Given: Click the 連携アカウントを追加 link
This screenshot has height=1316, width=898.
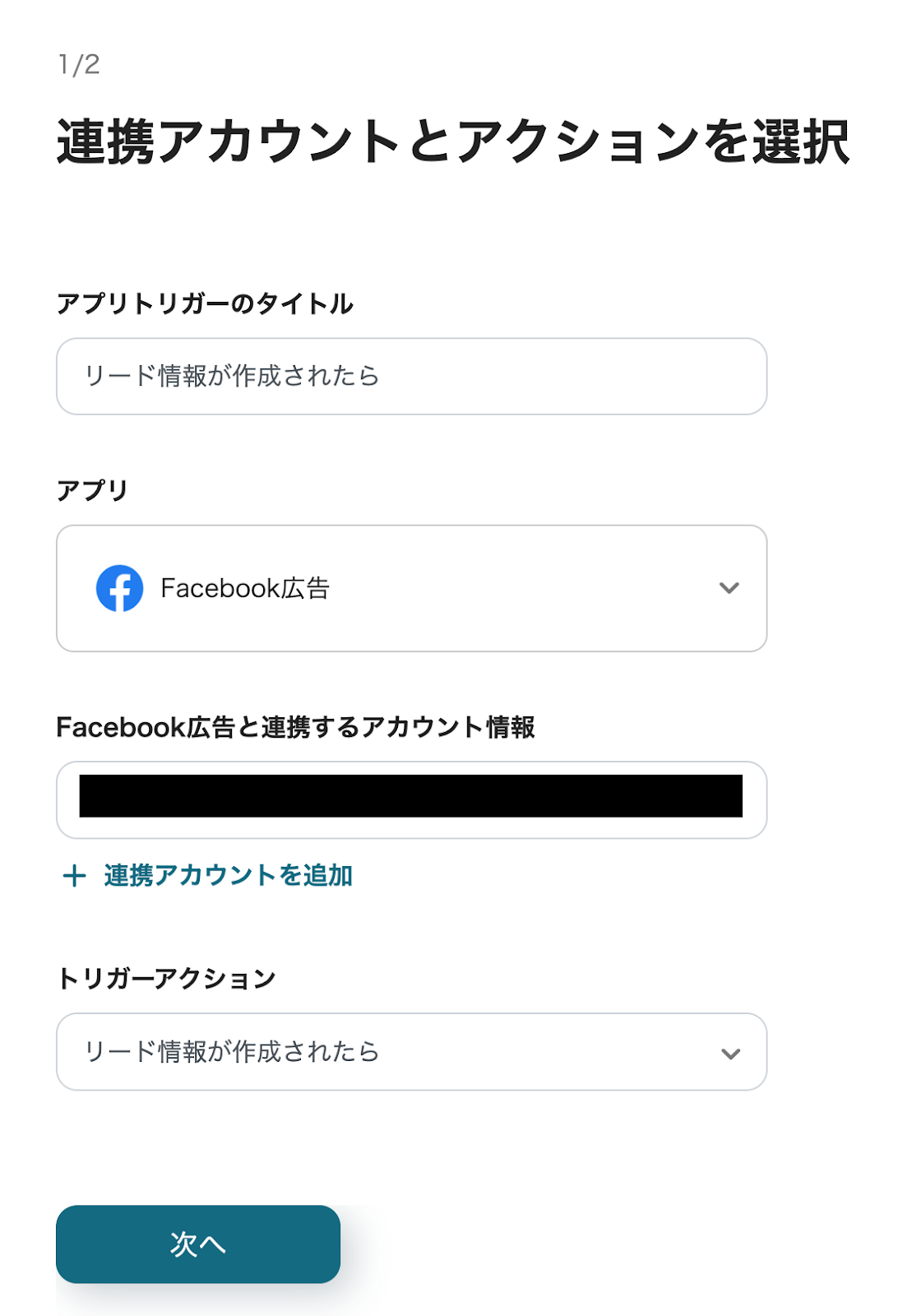Looking at the screenshot, I should [x=229, y=876].
